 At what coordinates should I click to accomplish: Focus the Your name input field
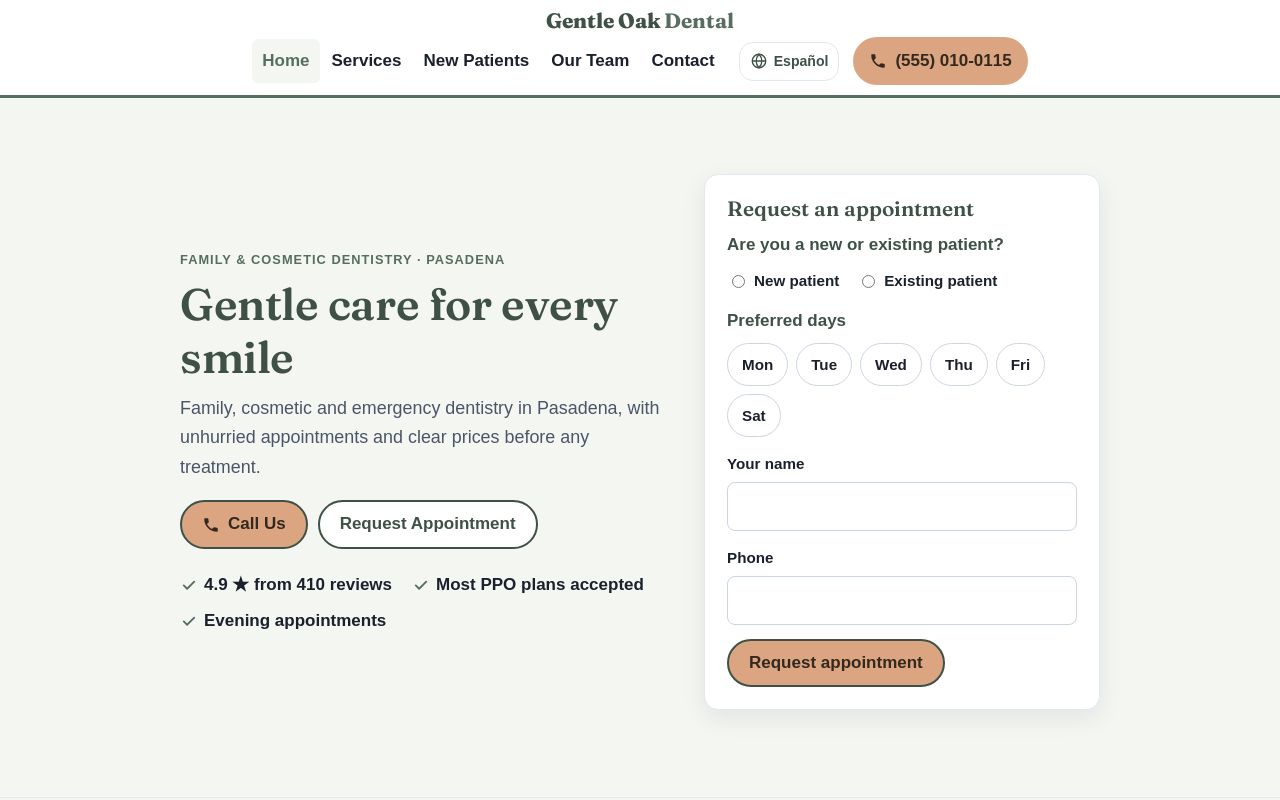(902, 506)
